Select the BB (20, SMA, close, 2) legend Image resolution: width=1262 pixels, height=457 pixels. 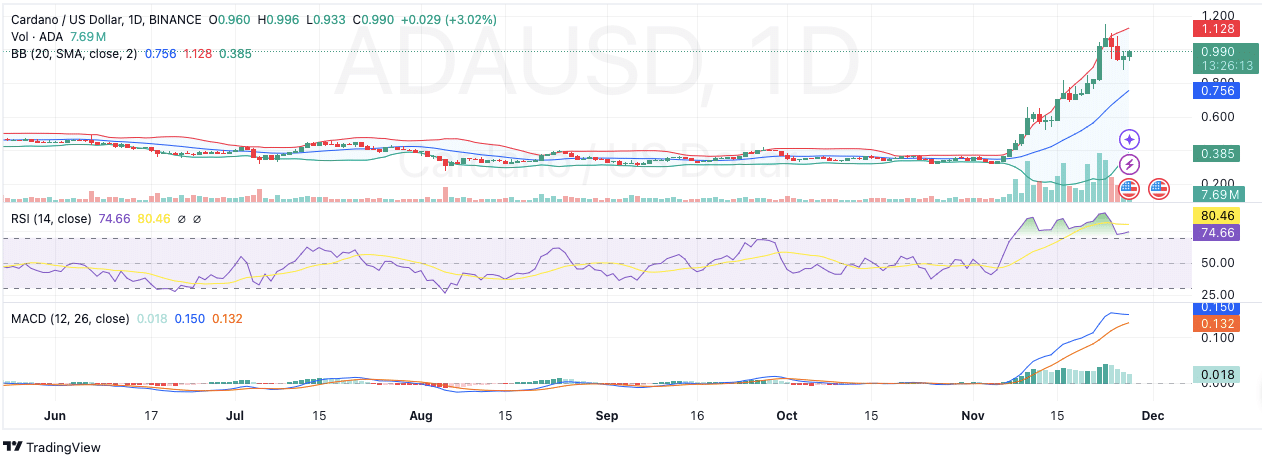click(72, 54)
